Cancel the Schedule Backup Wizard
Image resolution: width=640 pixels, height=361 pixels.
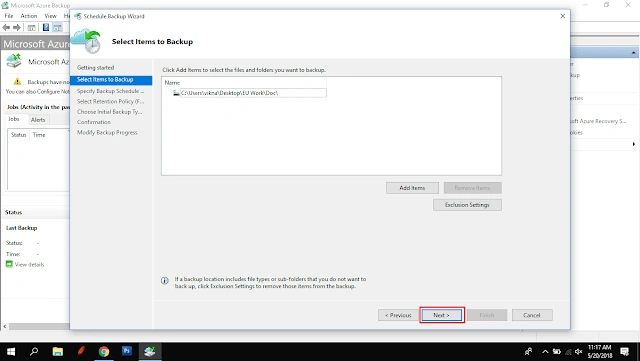(x=532, y=315)
